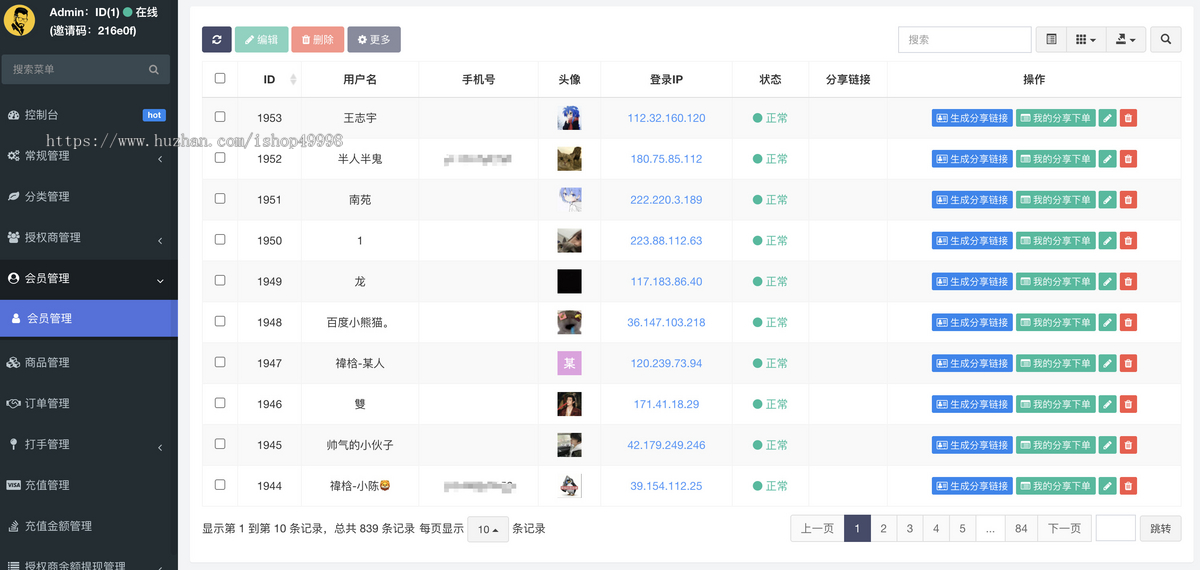Delete the member 王志宇 with trash icon

pyautogui.click(x=1128, y=118)
